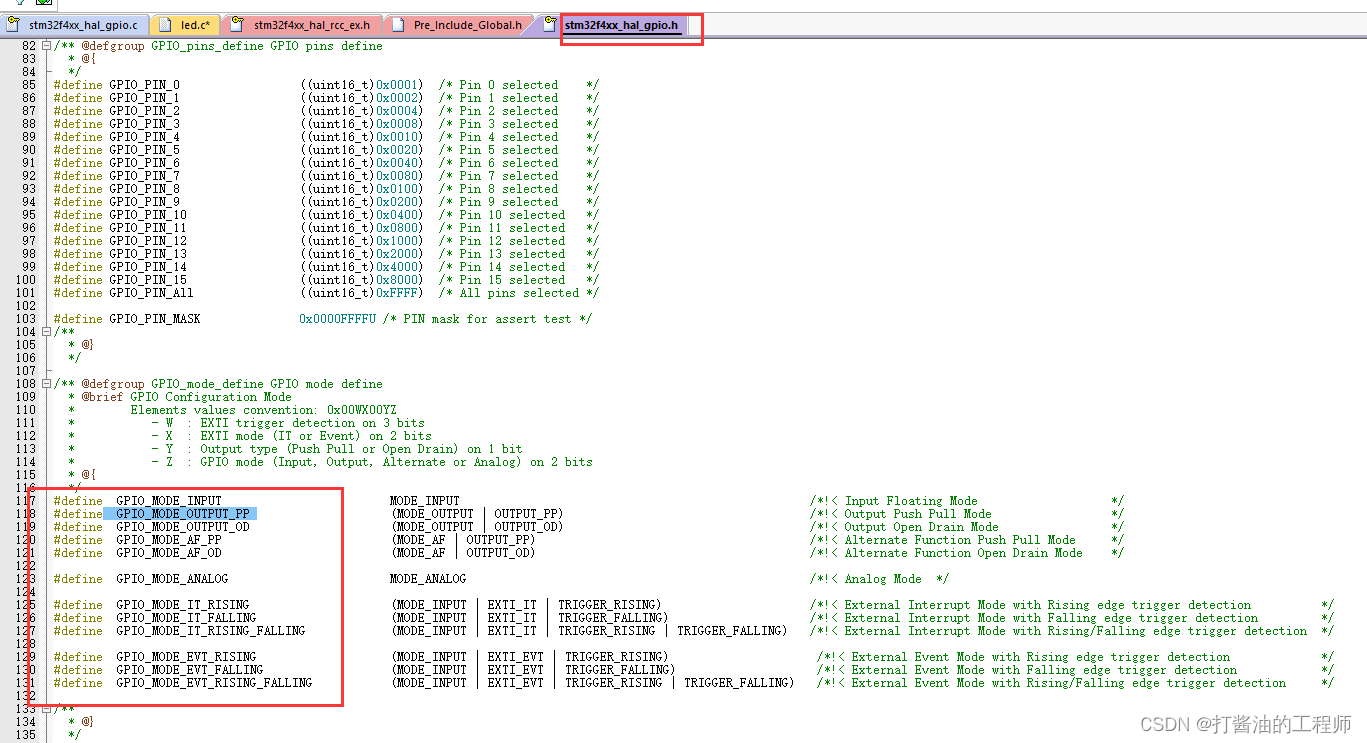Click the 0x8000 hex value

click(396, 280)
